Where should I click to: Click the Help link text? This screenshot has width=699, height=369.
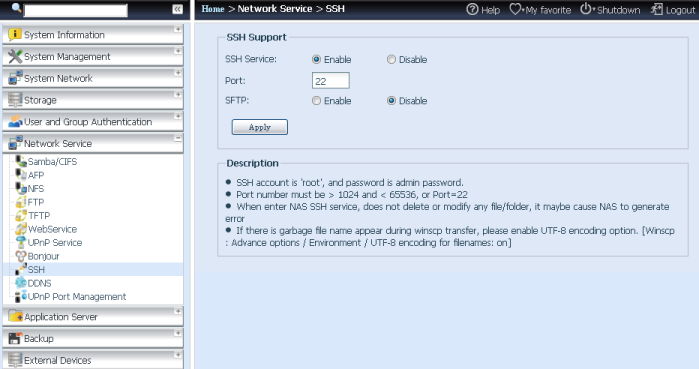point(490,10)
